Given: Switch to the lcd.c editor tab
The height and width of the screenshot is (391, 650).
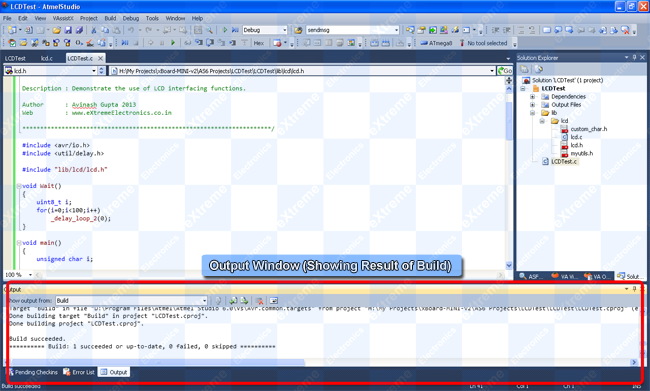Looking at the screenshot, I should pyautogui.click(x=47, y=58).
